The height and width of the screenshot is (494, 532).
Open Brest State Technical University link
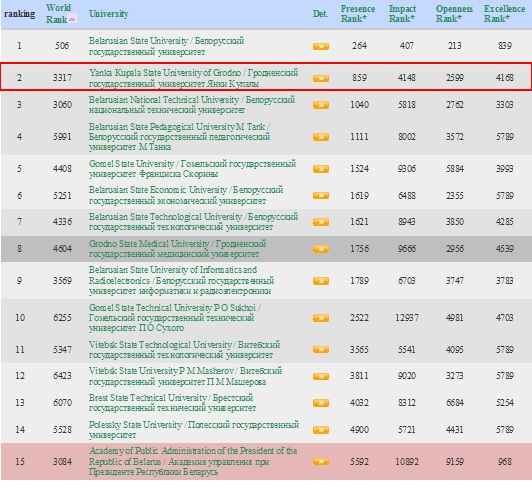point(172,403)
